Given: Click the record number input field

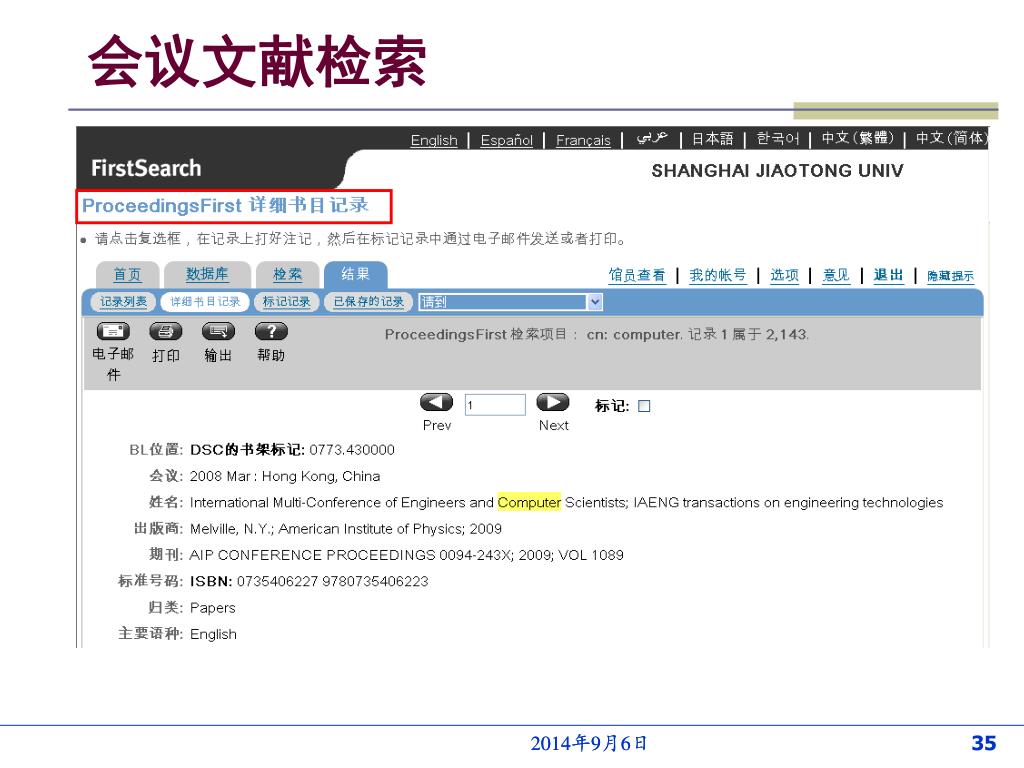Looking at the screenshot, I should coord(495,405).
